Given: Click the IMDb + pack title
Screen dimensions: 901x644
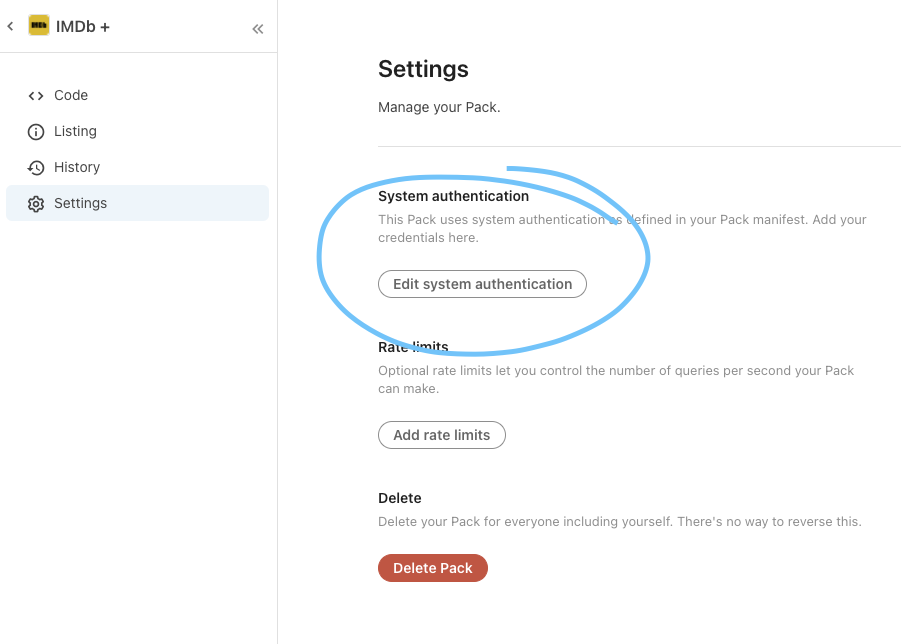Looking at the screenshot, I should [x=83, y=27].
